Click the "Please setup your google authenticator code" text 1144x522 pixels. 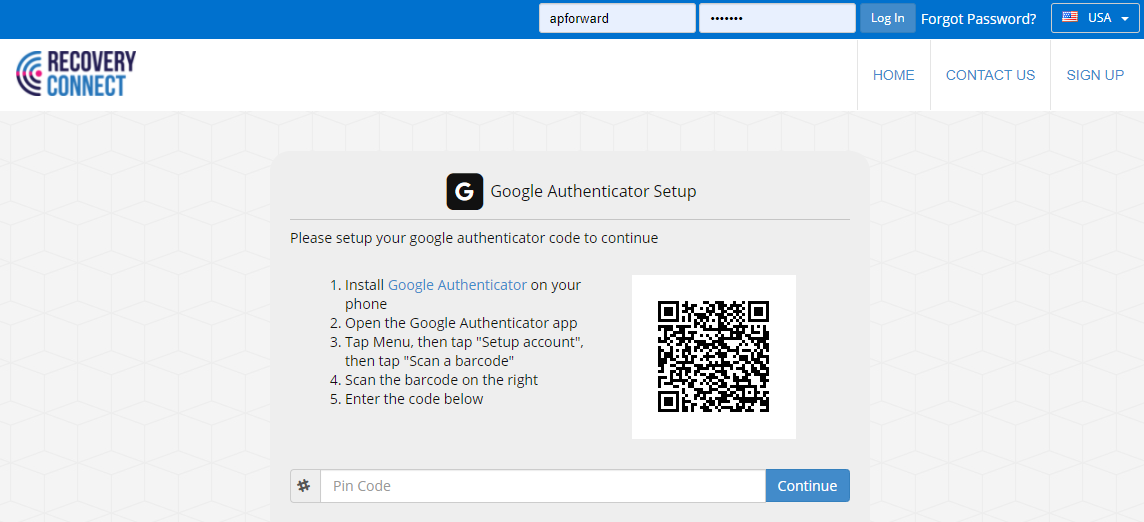(x=474, y=238)
